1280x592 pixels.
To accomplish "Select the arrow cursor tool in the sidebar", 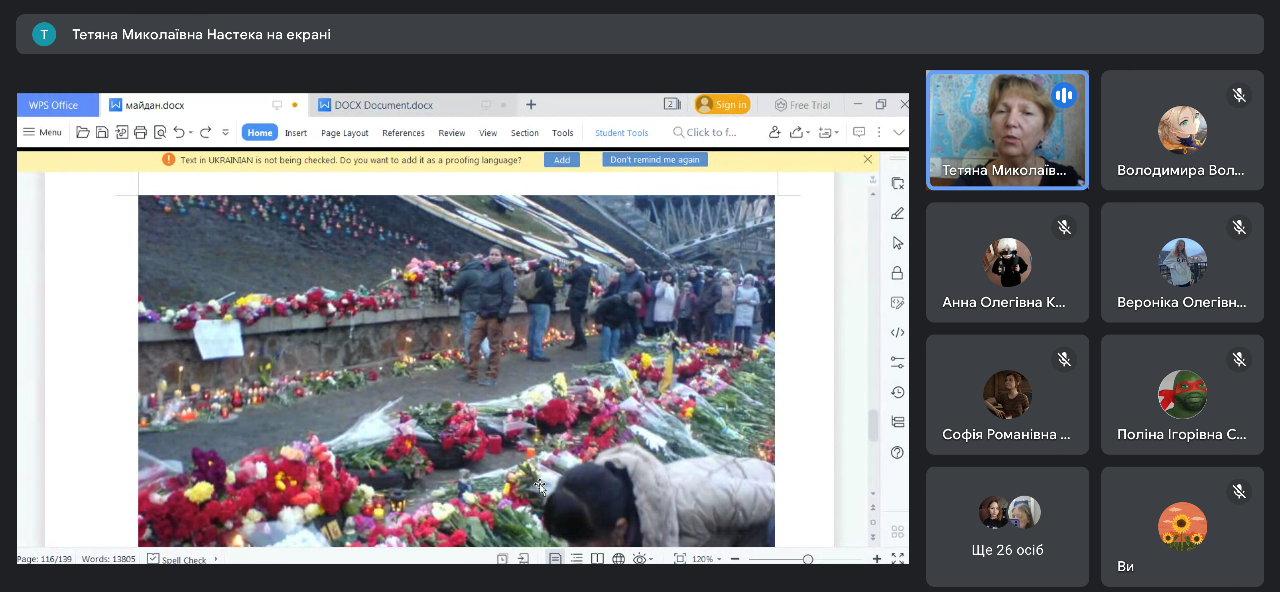I will coord(897,243).
